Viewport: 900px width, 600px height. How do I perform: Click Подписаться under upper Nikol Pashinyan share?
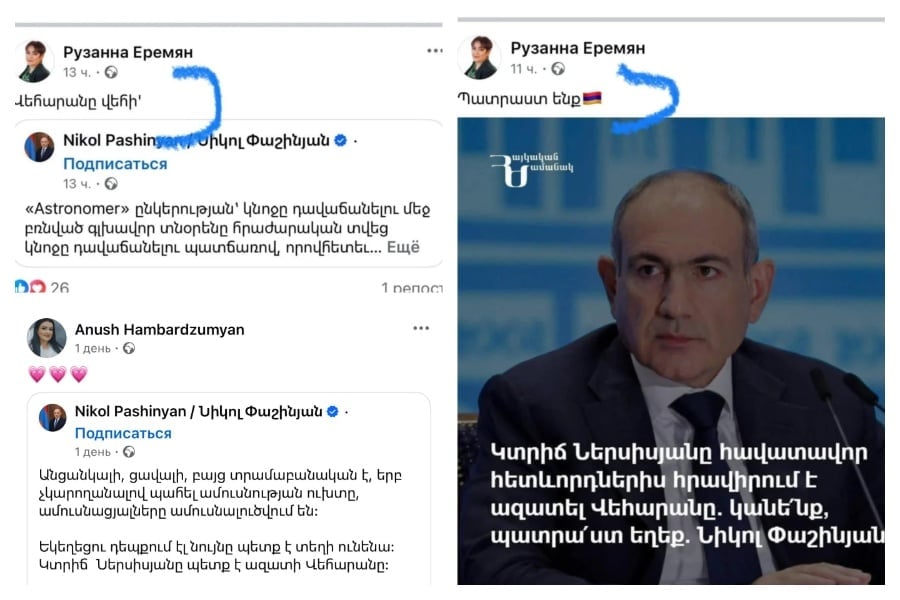[115, 164]
